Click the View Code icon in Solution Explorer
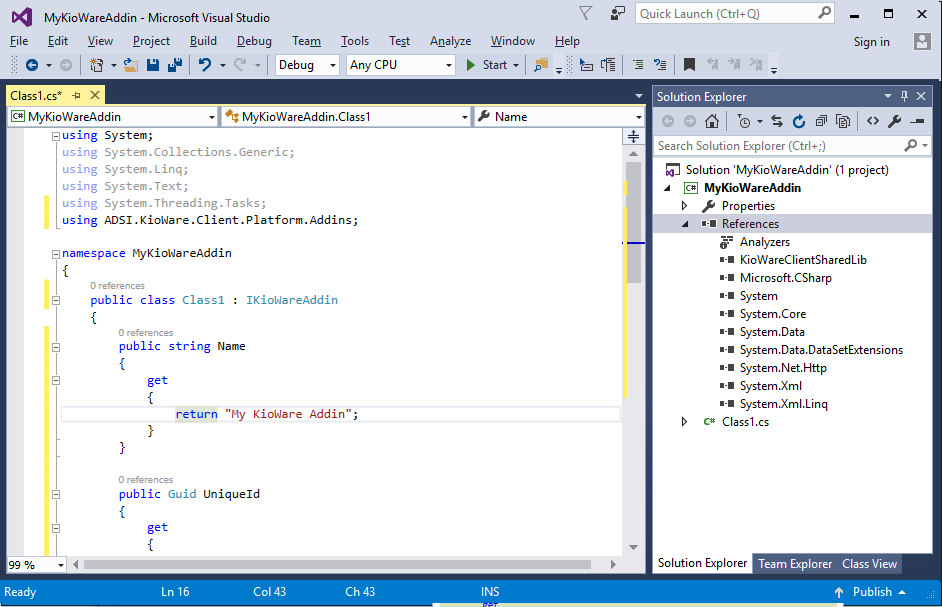 [873, 121]
